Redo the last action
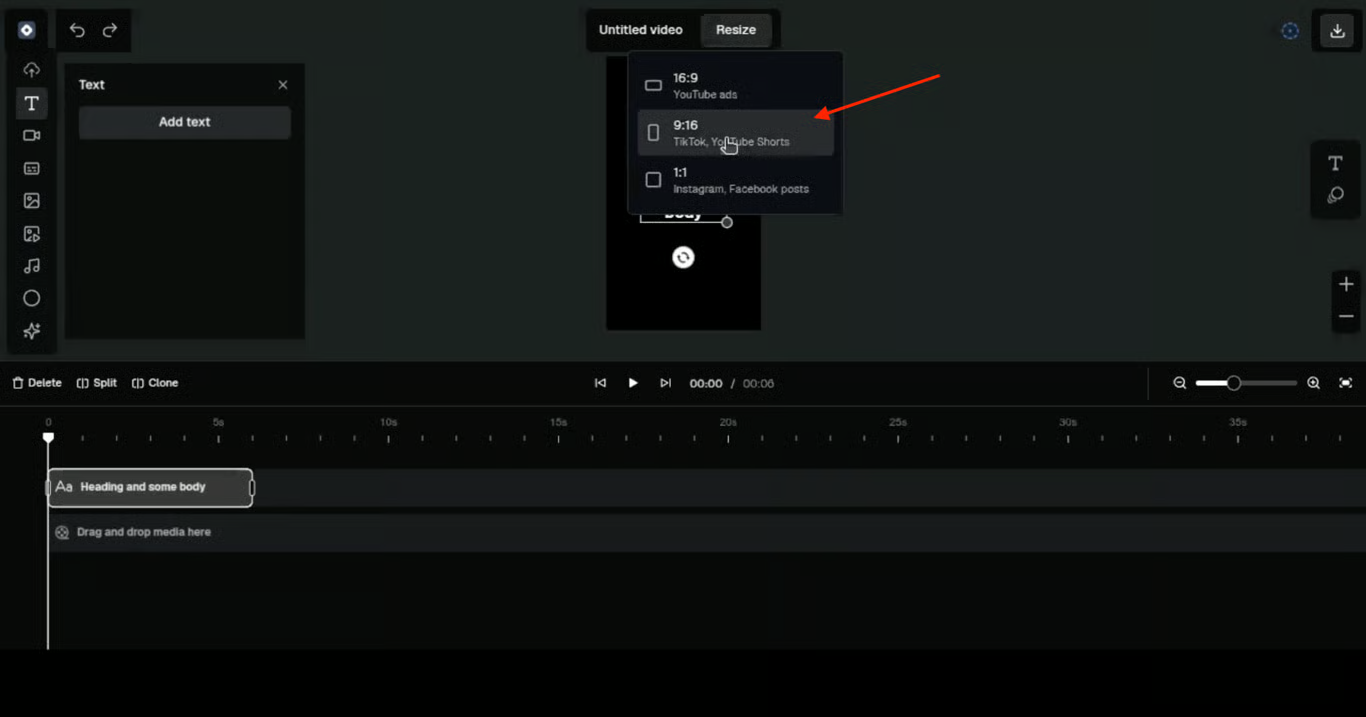1366x717 pixels. 110,30
